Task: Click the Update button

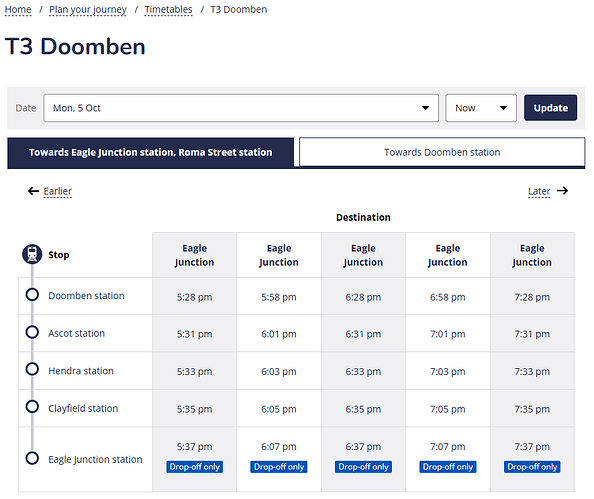Action: click(550, 108)
